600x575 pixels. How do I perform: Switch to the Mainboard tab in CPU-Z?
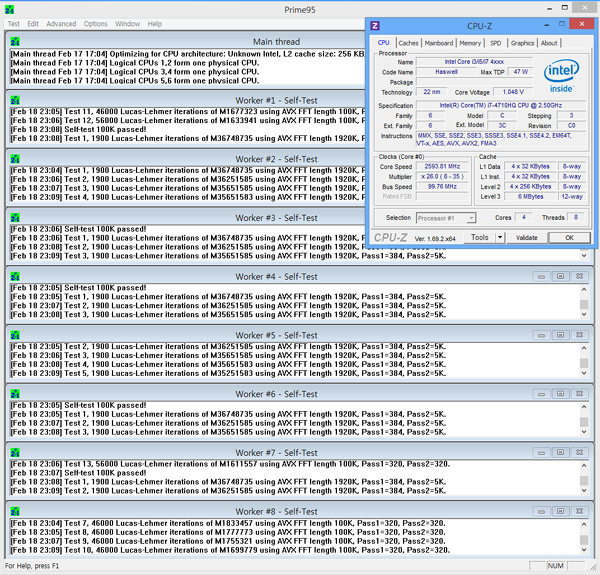(x=439, y=43)
